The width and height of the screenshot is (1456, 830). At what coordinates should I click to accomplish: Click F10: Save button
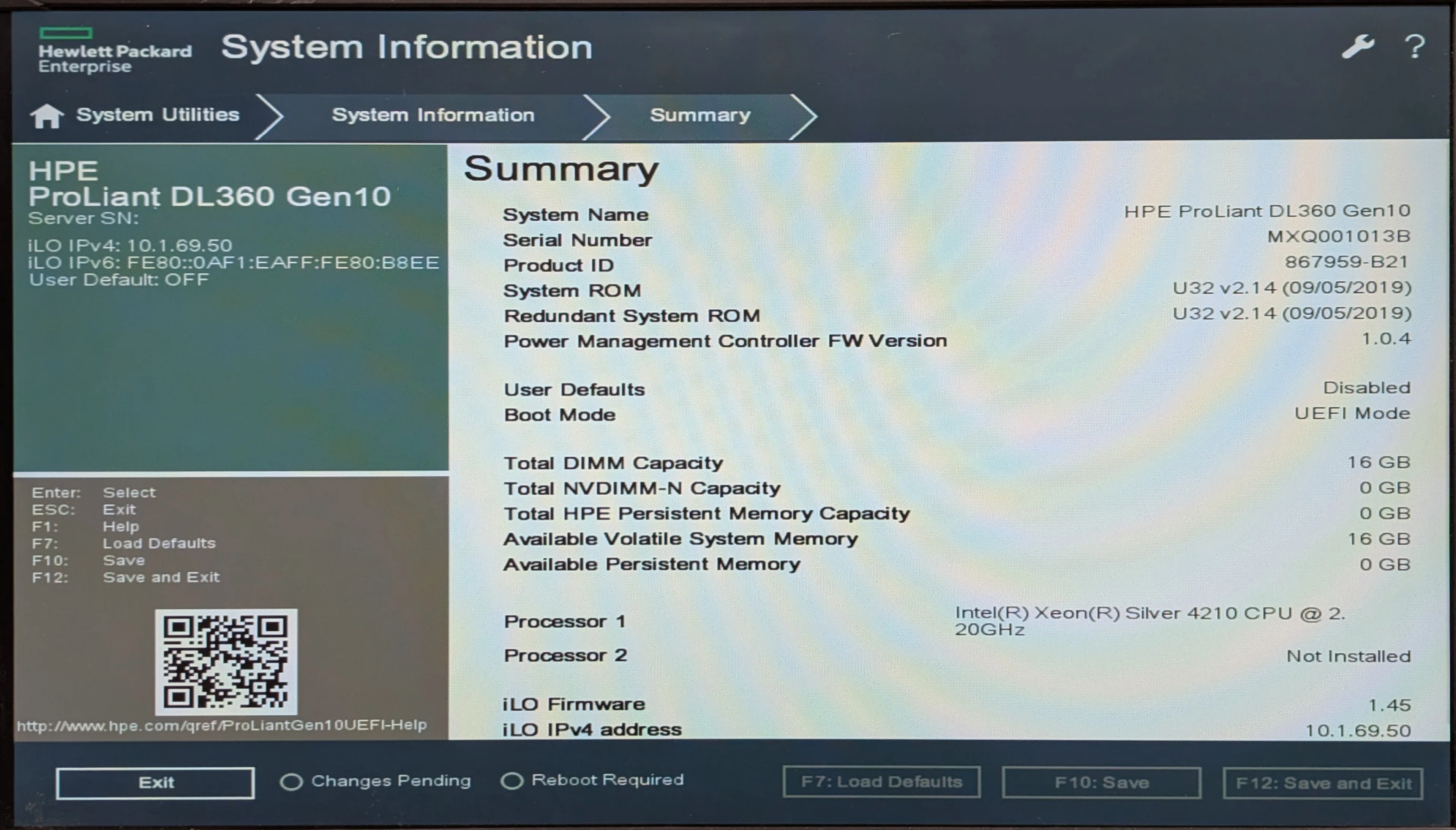click(1102, 783)
